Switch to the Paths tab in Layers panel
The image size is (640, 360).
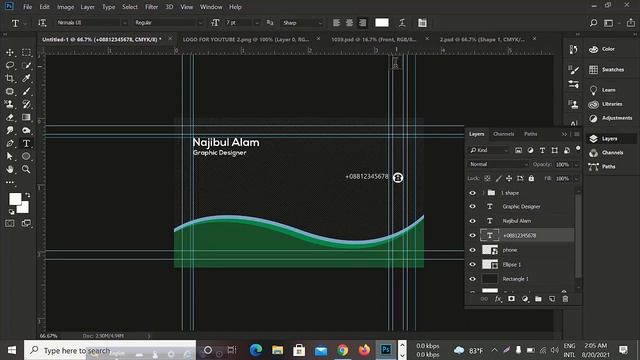(530, 134)
